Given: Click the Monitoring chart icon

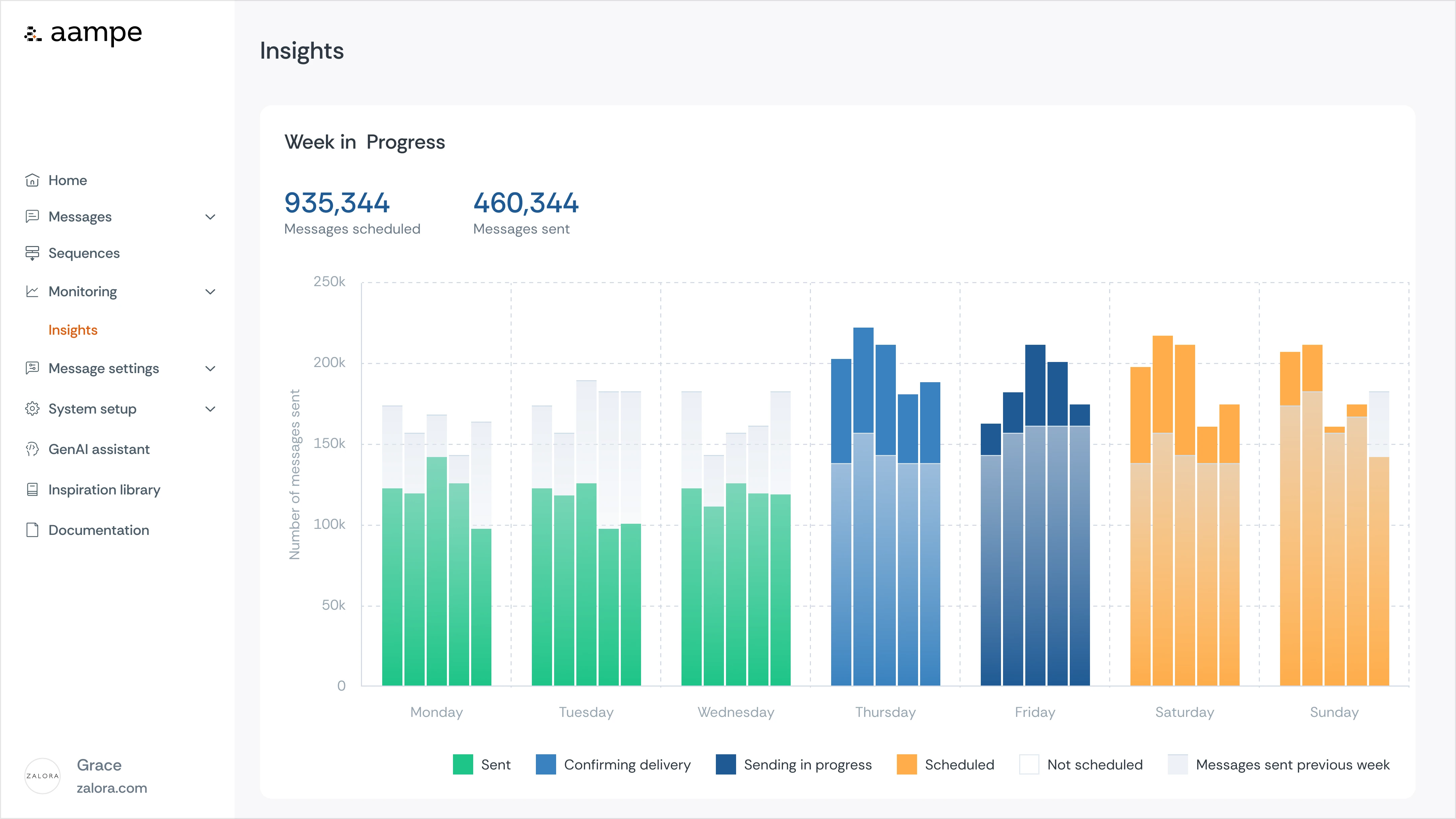Looking at the screenshot, I should pyautogui.click(x=32, y=292).
